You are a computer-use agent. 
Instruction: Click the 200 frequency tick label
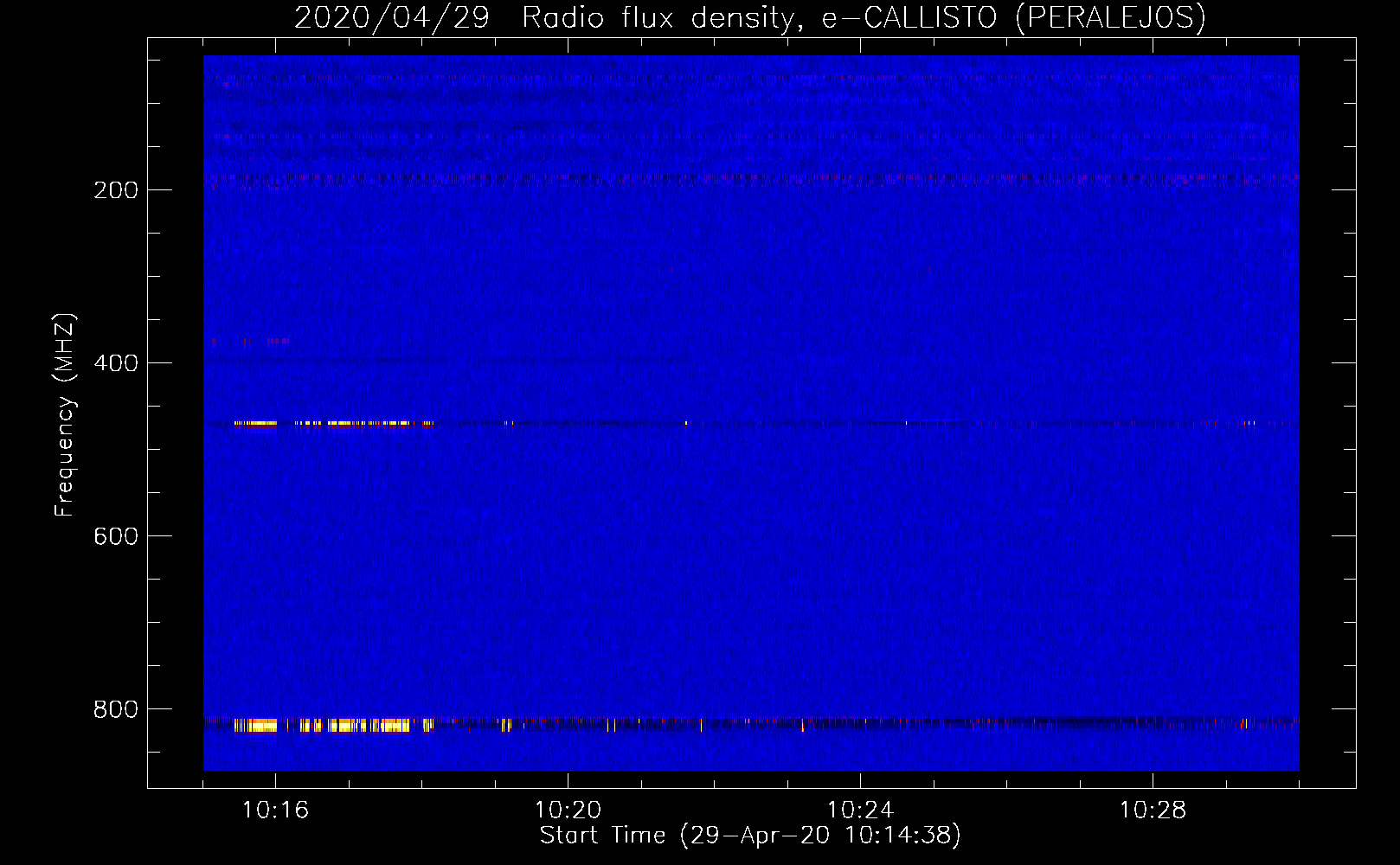[x=116, y=190]
